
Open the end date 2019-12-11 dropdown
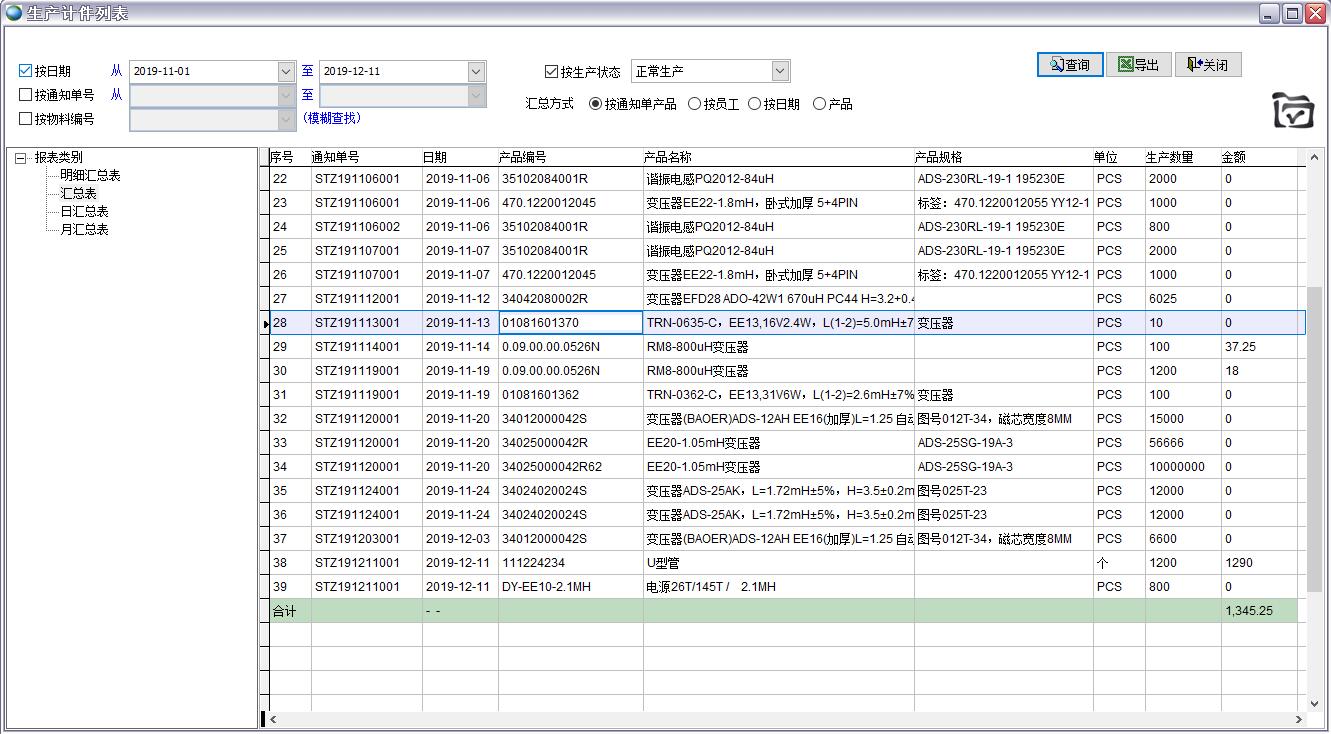[x=476, y=71]
